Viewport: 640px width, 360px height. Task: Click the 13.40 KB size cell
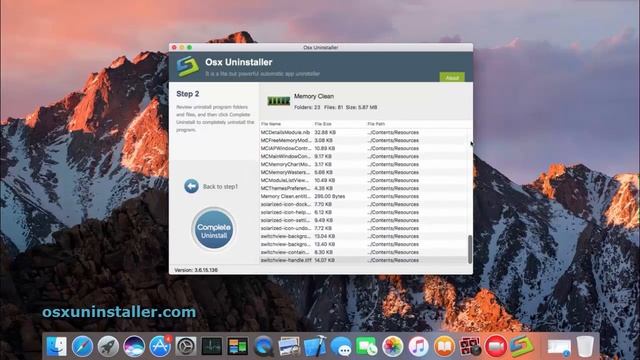pos(324,244)
